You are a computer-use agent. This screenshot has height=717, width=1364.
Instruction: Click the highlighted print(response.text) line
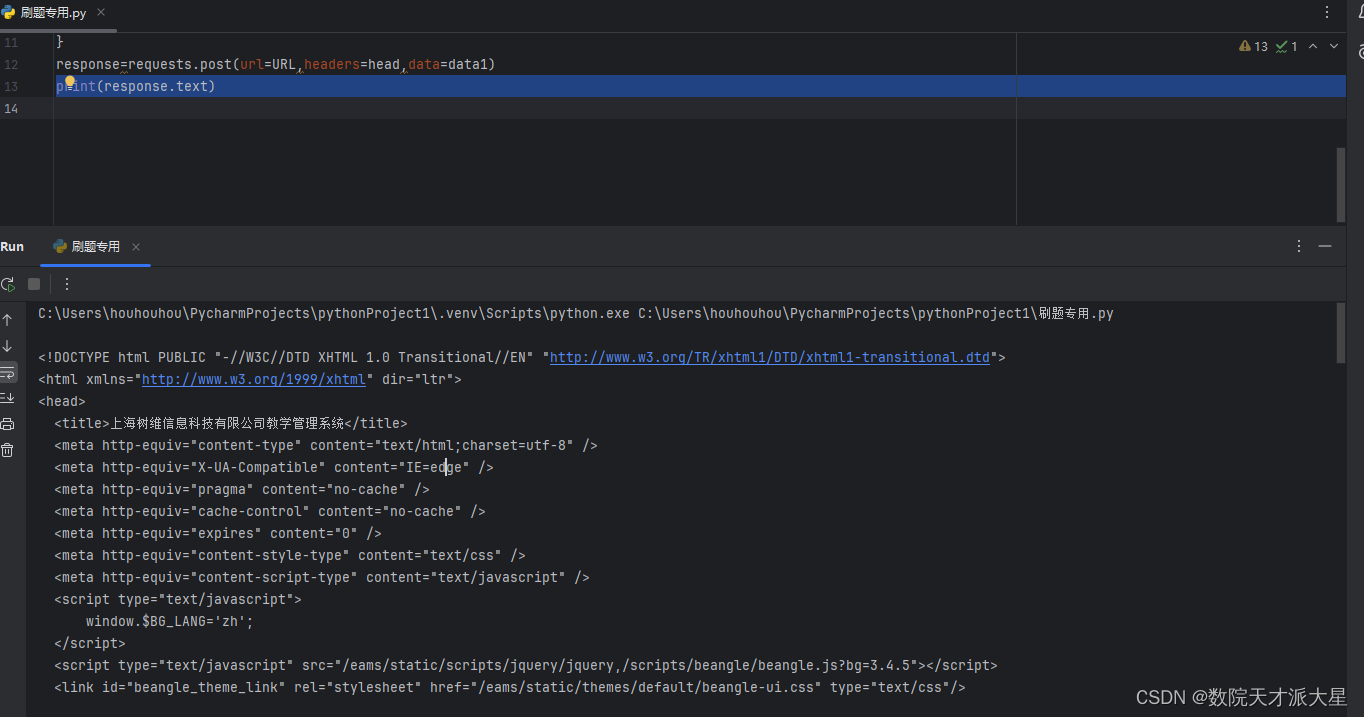pyautogui.click(x=700, y=86)
